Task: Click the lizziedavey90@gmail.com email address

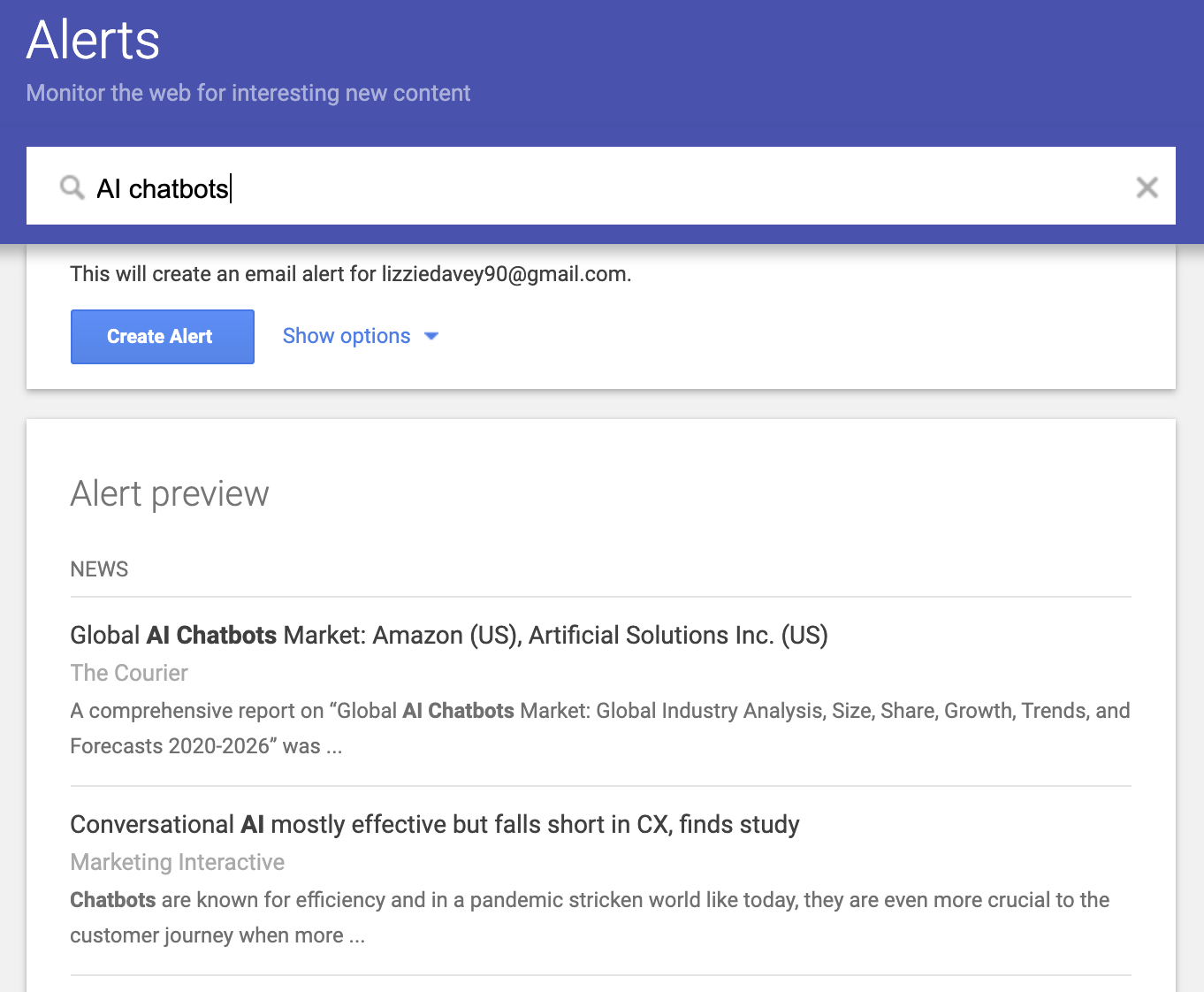Action: tap(504, 274)
